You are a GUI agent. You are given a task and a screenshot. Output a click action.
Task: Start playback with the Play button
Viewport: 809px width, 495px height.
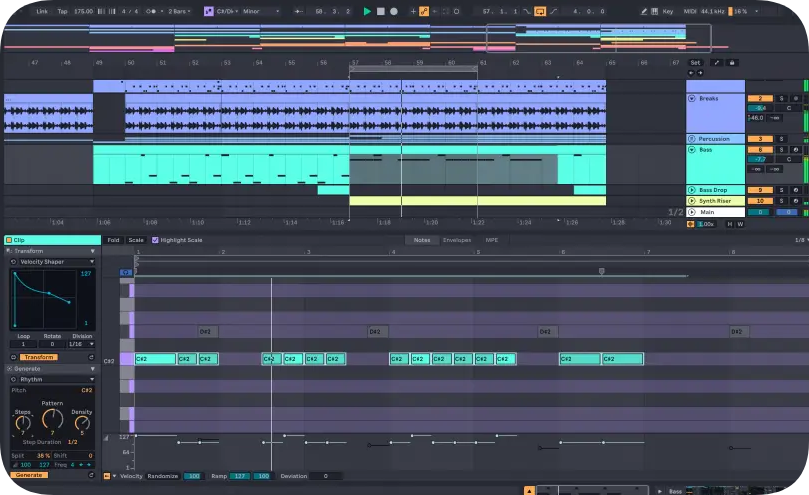click(367, 11)
